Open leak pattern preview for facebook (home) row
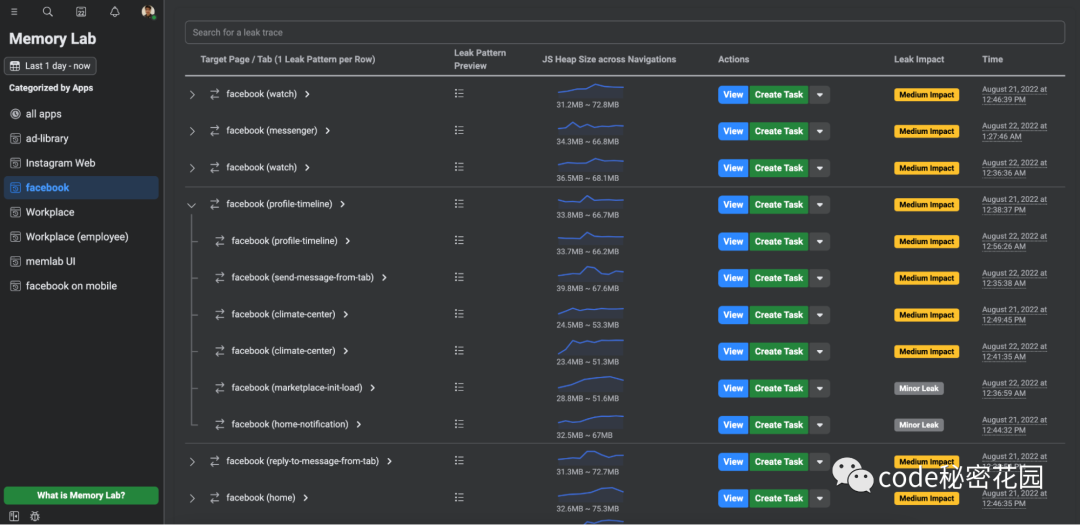1080x525 pixels. [x=459, y=497]
